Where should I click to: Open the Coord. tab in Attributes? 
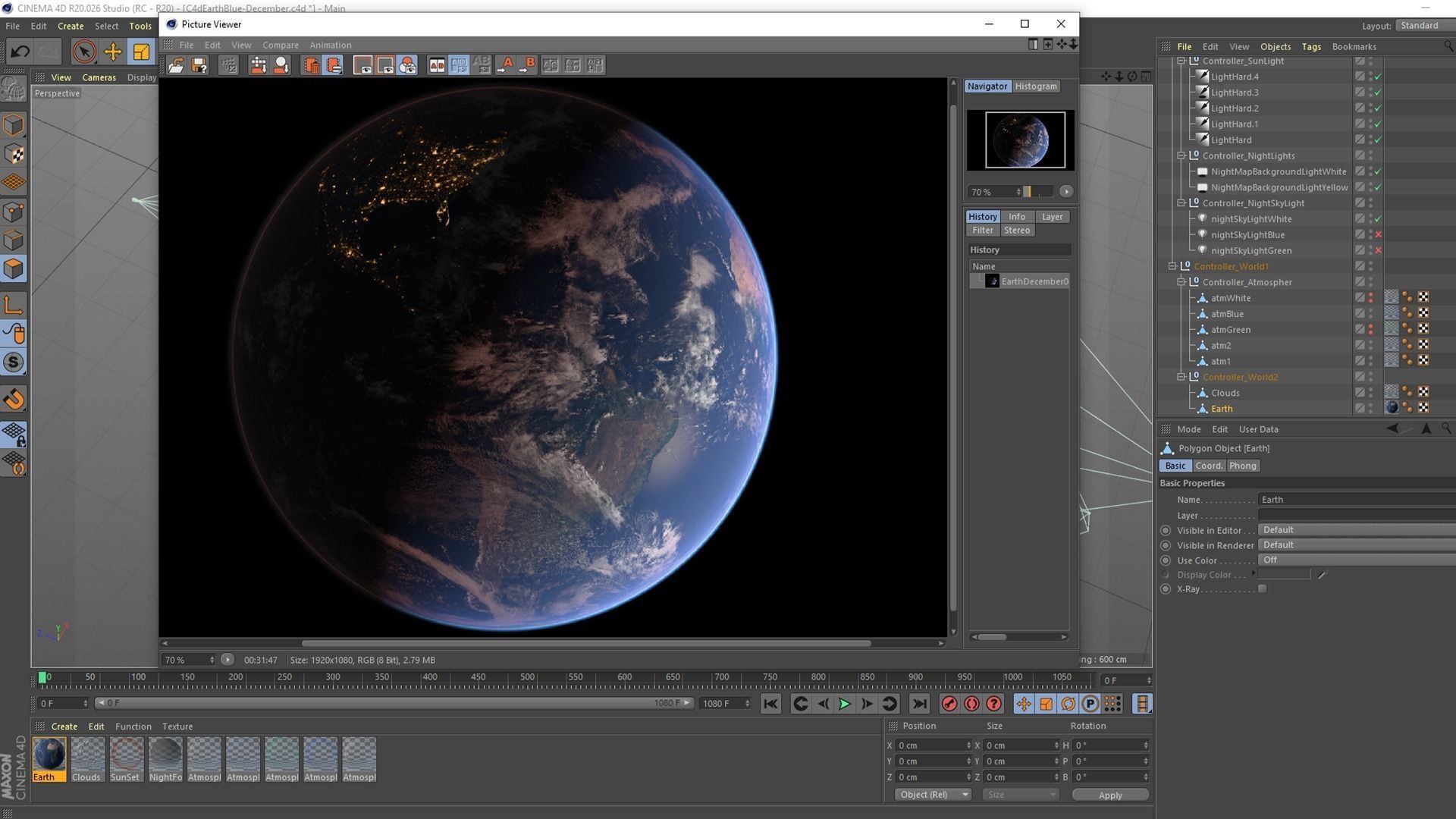tap(1209, 466)
